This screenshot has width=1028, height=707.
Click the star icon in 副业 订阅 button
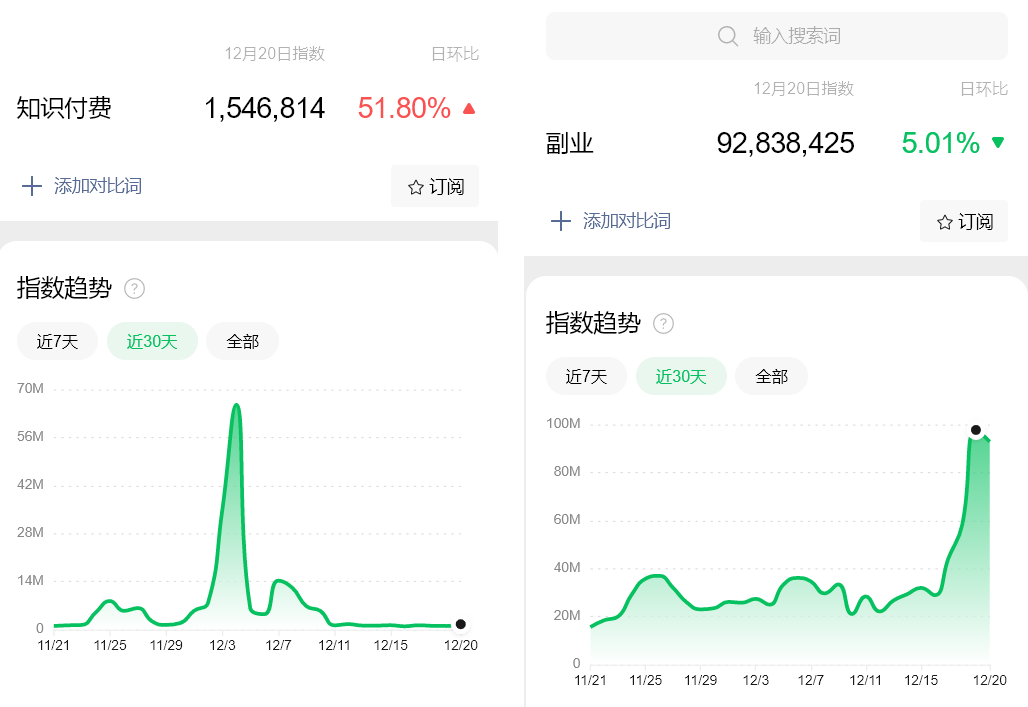point(943,221)
